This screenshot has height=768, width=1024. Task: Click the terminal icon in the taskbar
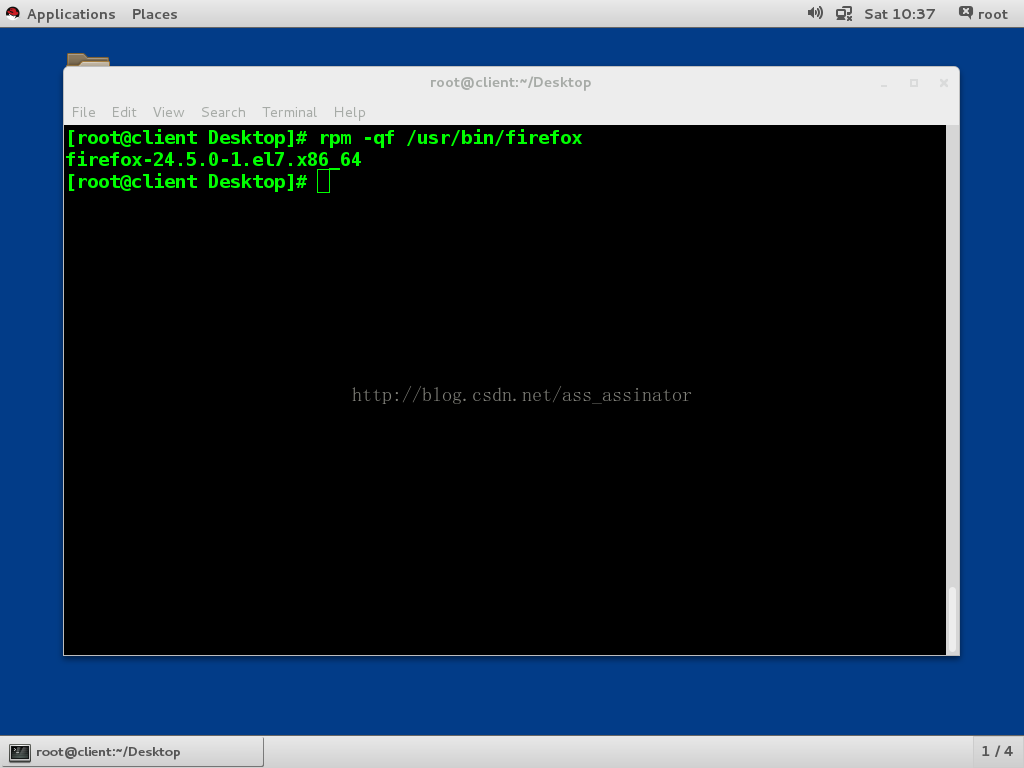click(x=20, y=752)
